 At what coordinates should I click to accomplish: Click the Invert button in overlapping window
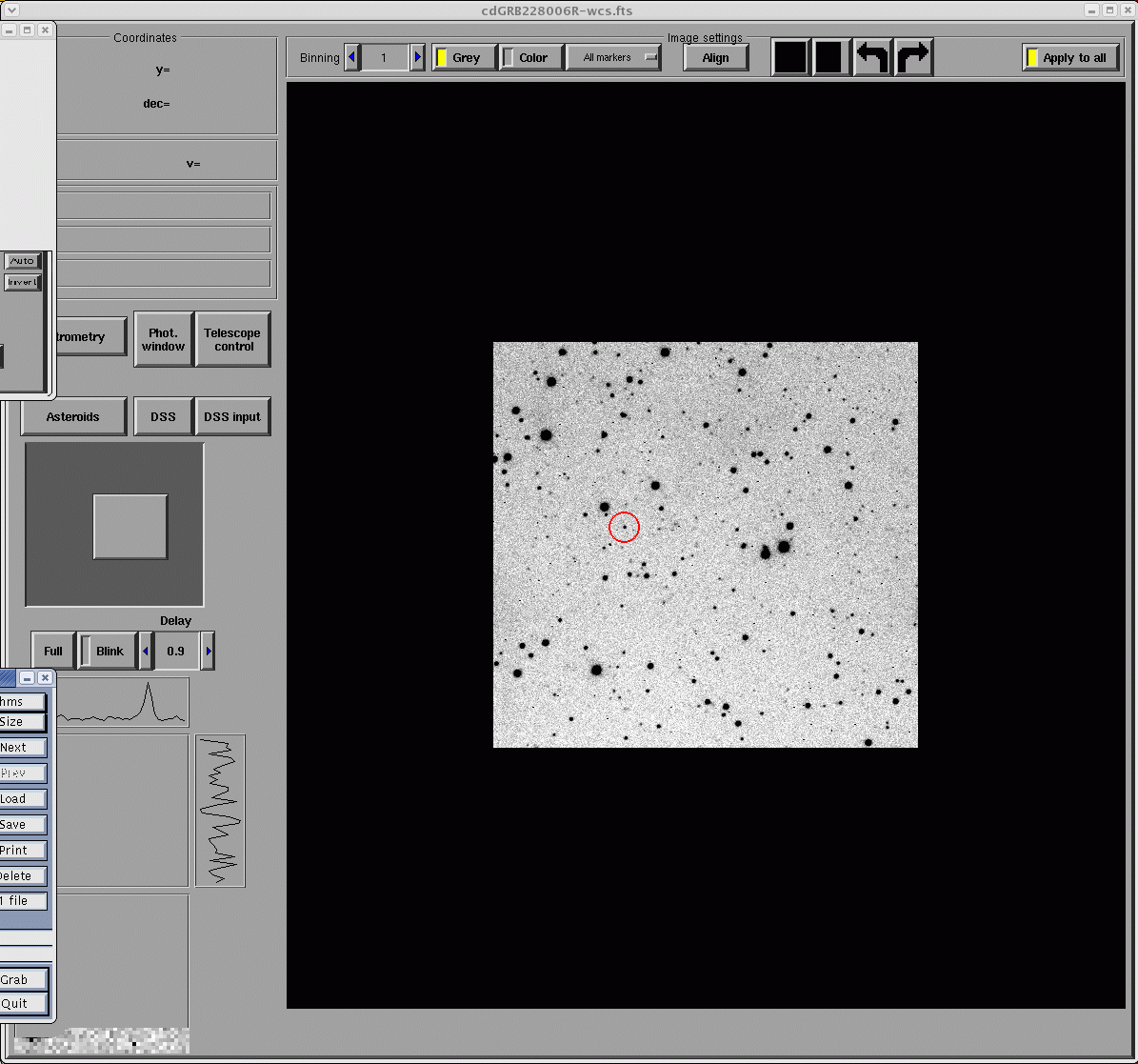[23, 282]
